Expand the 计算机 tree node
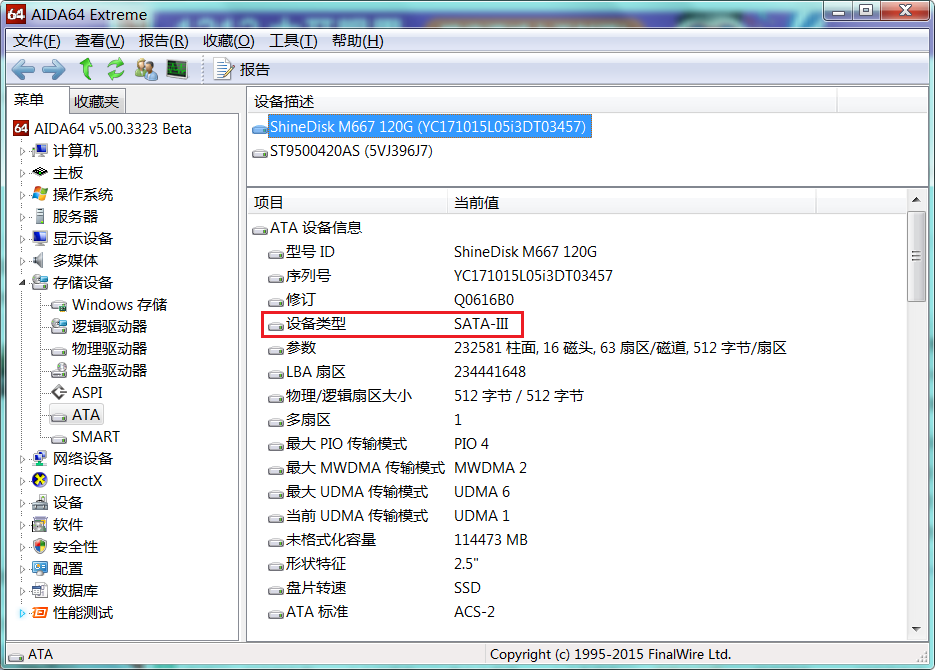 tap(23, 151)
